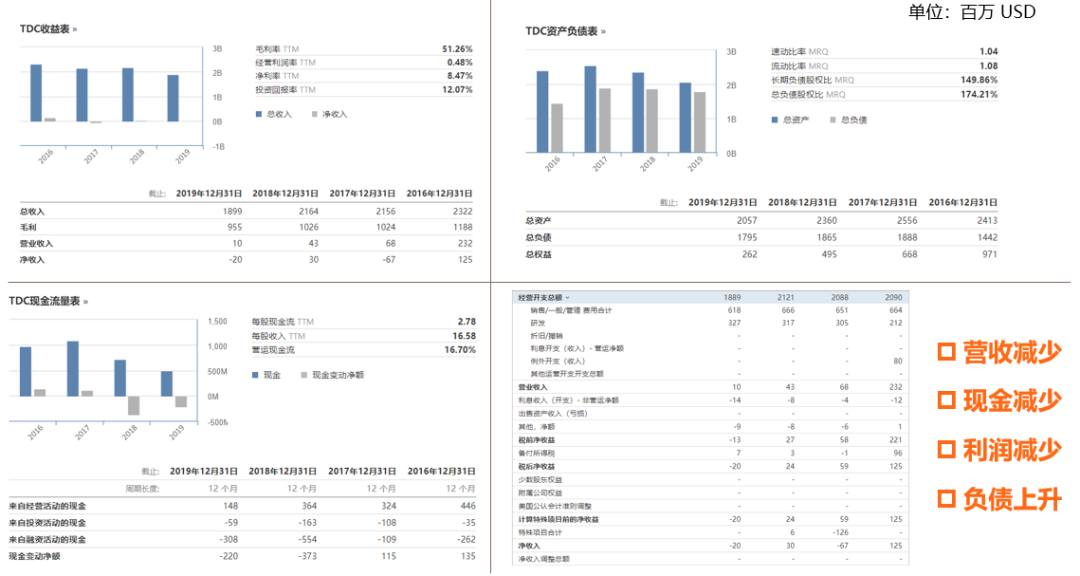Select the 长期负债股权比 value 149.86%
Screen dimensions: 1080x576
[x=979, y=80]
